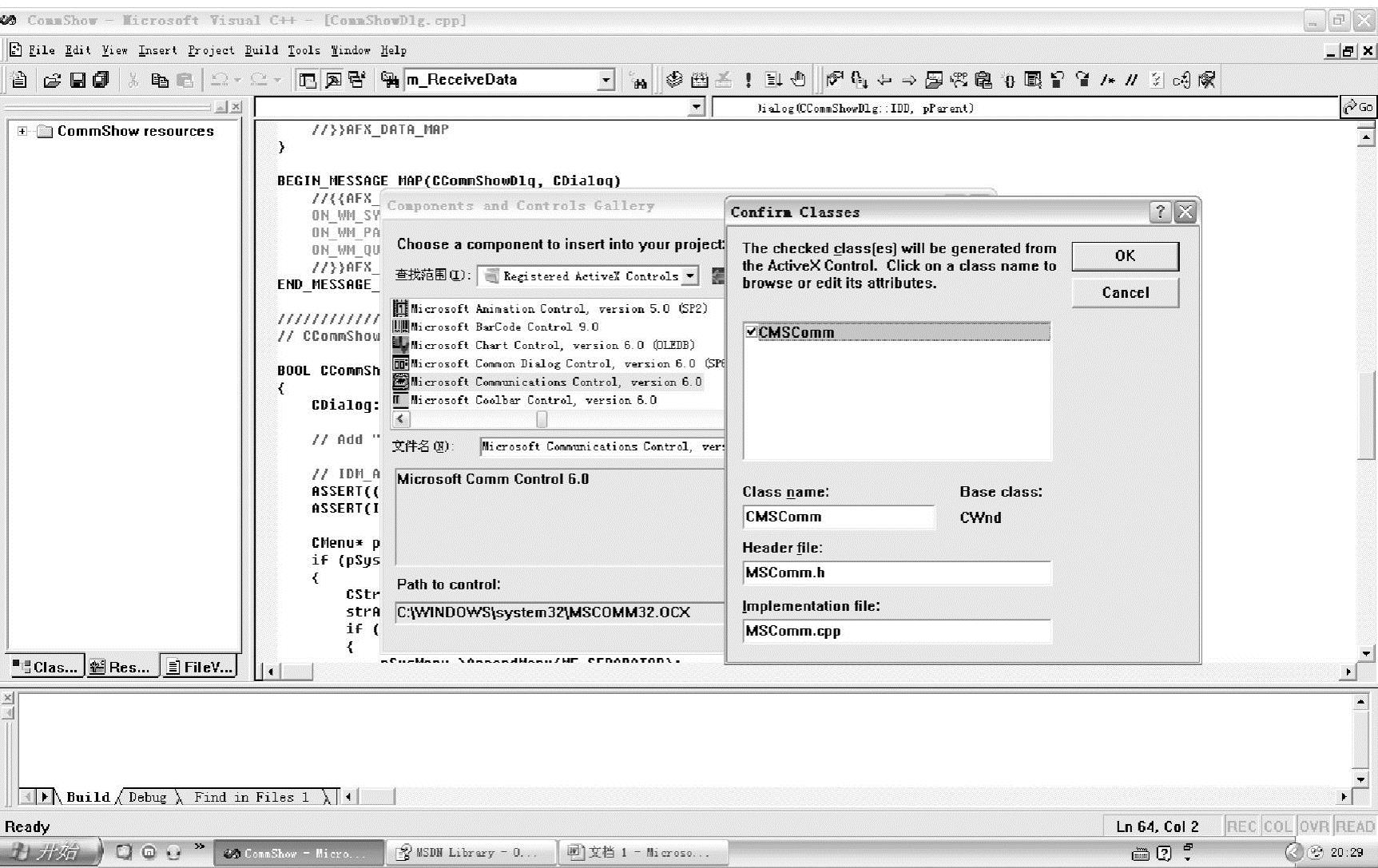This screenshot has width=1378, height=868.
Task: Click OK in Confirm Classes dialog
Action: (1125, 256)
